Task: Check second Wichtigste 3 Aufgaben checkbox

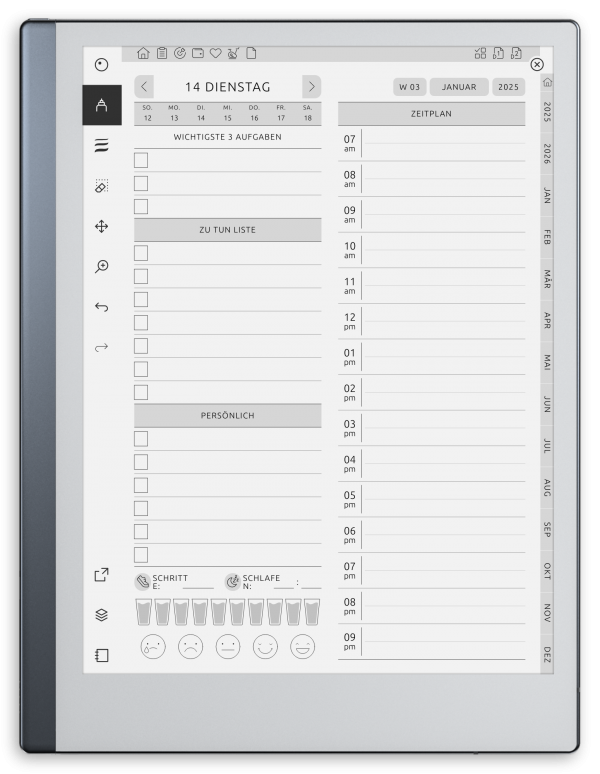Action: click(x=141, y=184)
